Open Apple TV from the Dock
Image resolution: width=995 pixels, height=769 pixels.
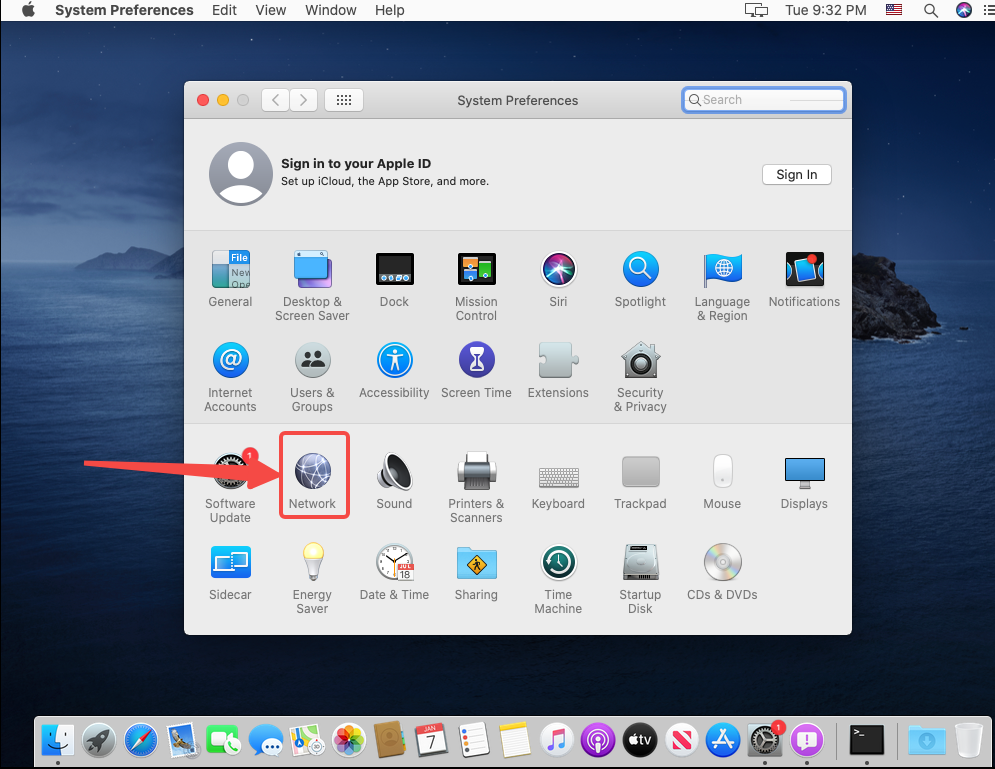[640, 740]
